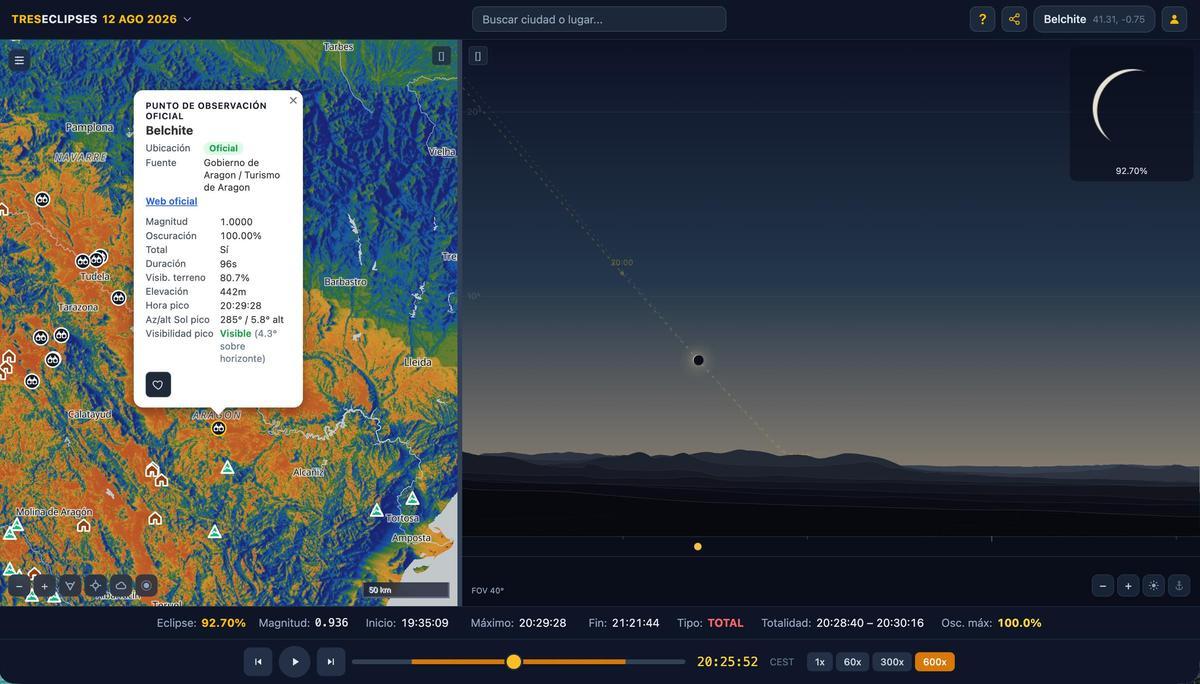The height and width of the screenshot is (684, 1200).
Task: Click the 20:00 label on sun path
Action: [622, 263]
